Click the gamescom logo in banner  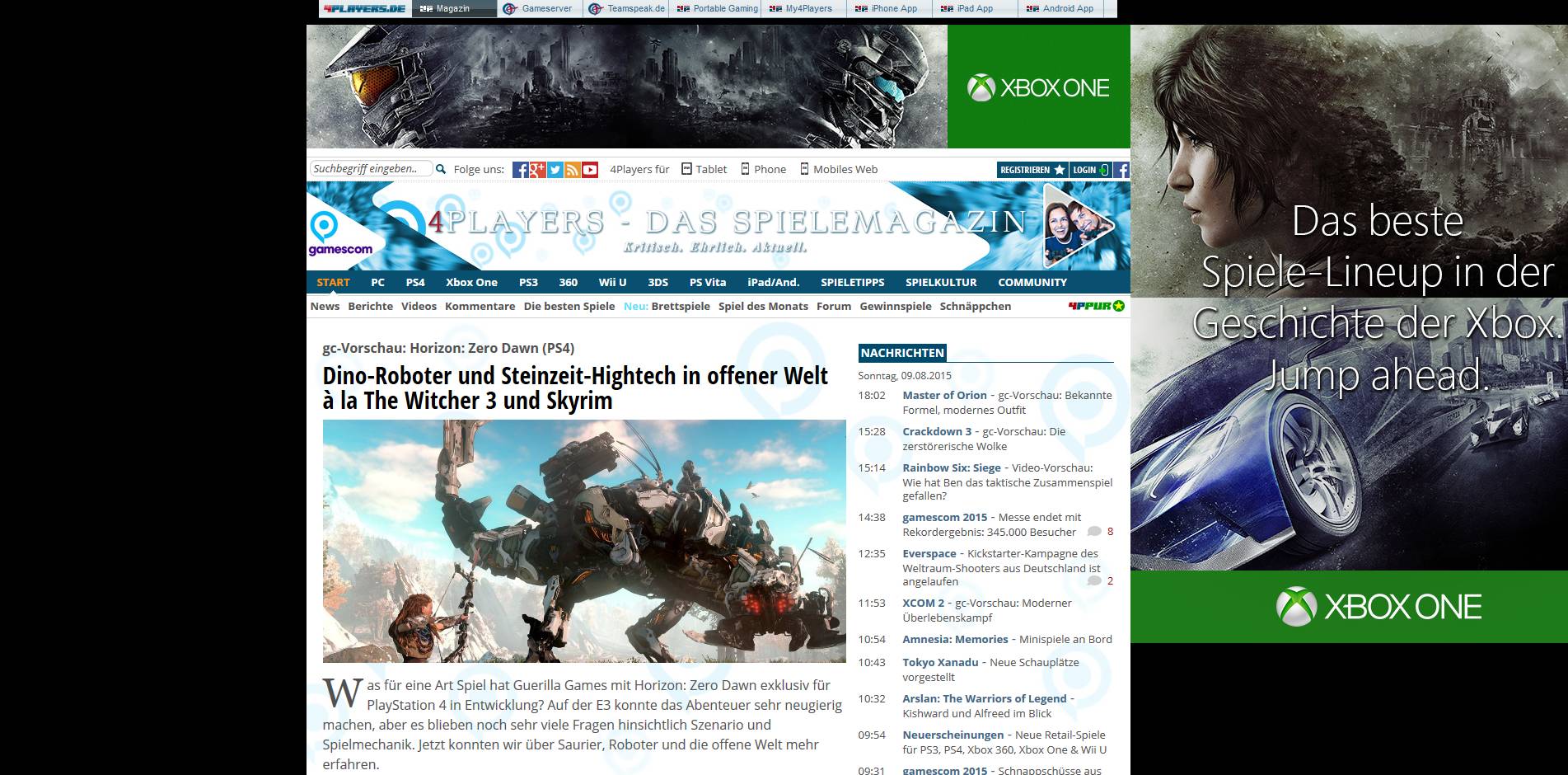click(340, 235)
